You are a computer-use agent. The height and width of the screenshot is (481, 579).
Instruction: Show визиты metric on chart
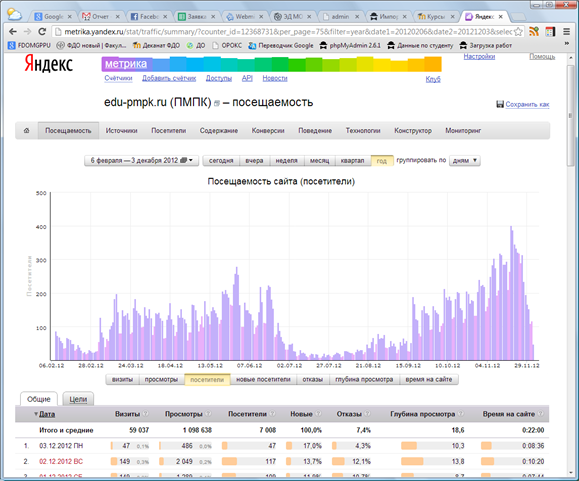coord(122,379)
